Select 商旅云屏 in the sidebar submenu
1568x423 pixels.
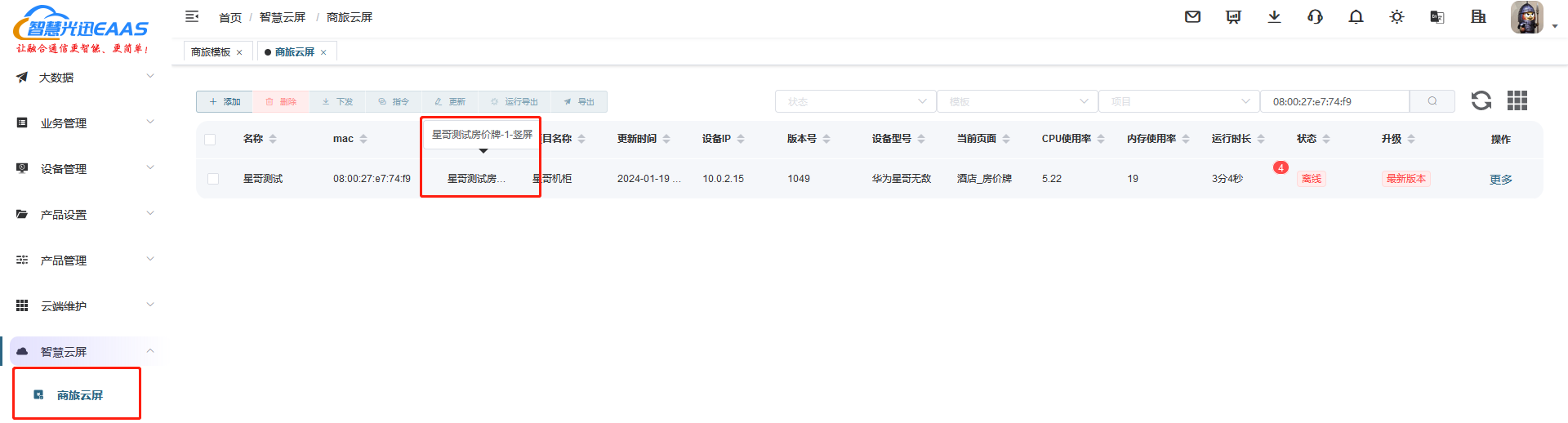(x=79, y=395)
